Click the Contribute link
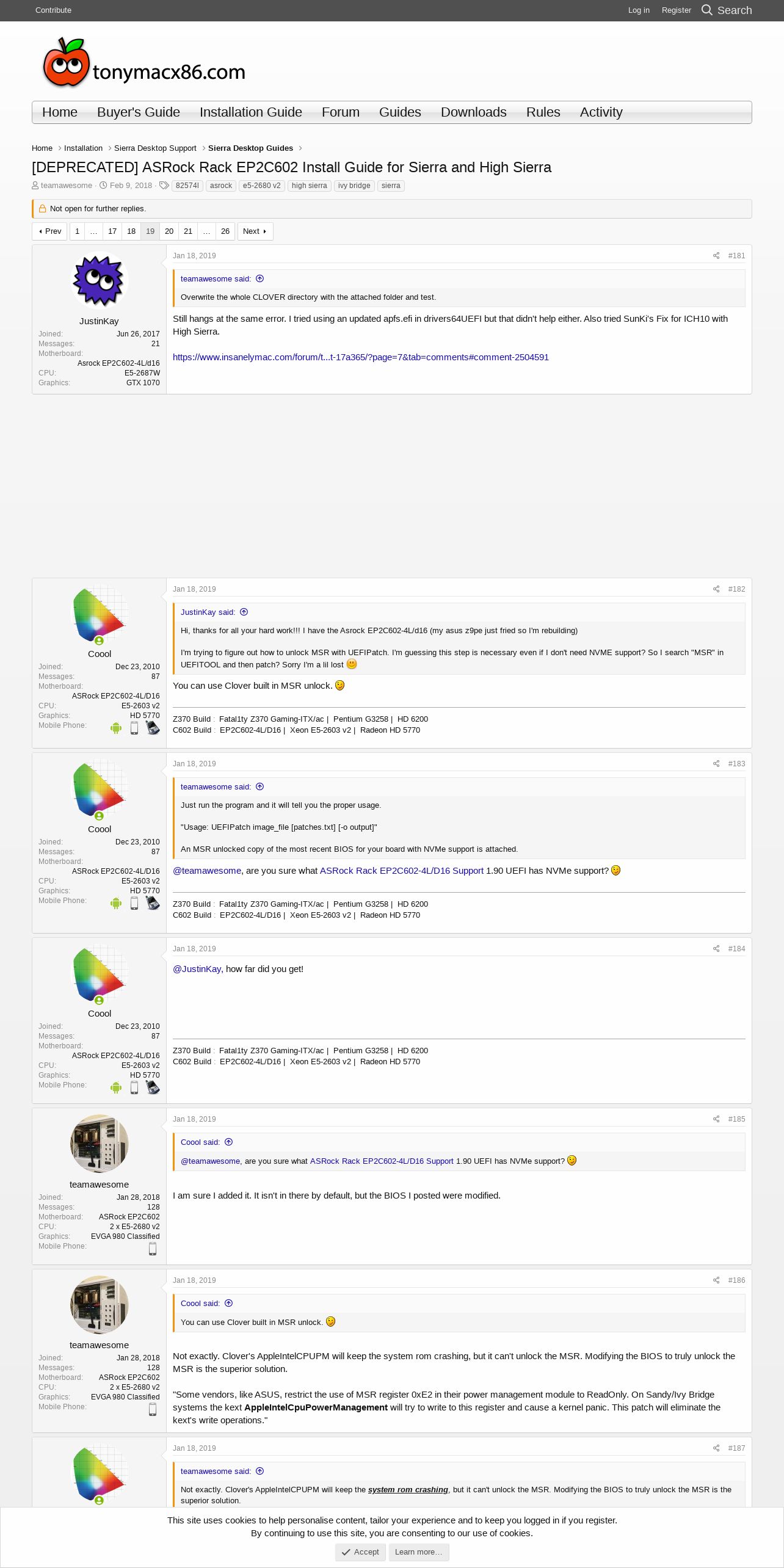The width and height of the screenshot is (784, 1568). pos(53,10)
